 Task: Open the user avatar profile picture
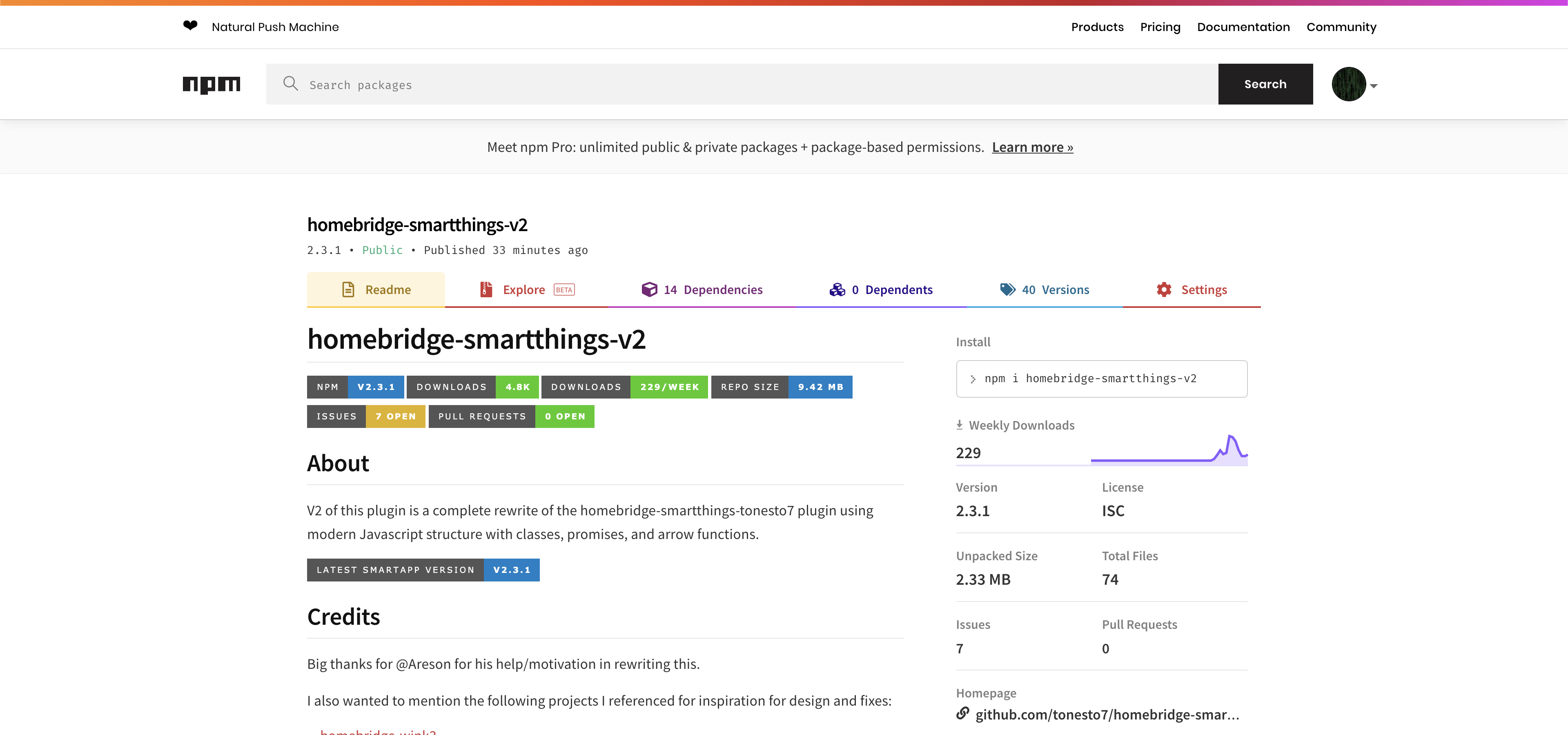[x=1349, y=84]
